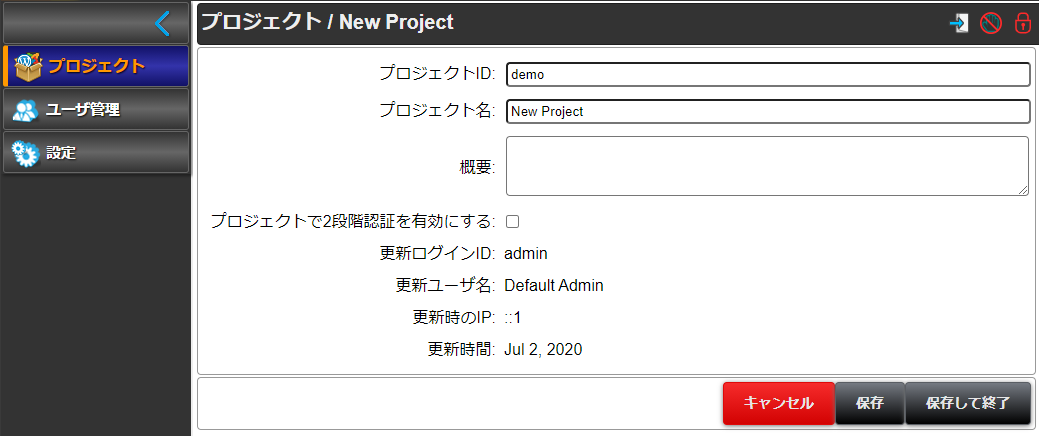Click the ユーザ管理 people icon

25,110
